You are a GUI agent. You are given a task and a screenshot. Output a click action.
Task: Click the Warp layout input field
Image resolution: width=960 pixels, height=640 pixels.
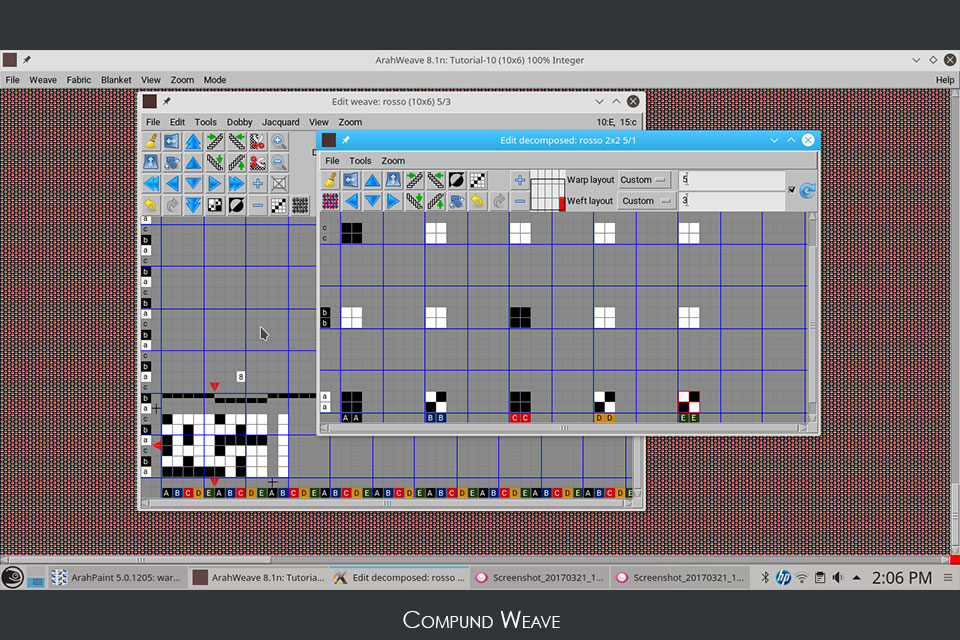732,180
